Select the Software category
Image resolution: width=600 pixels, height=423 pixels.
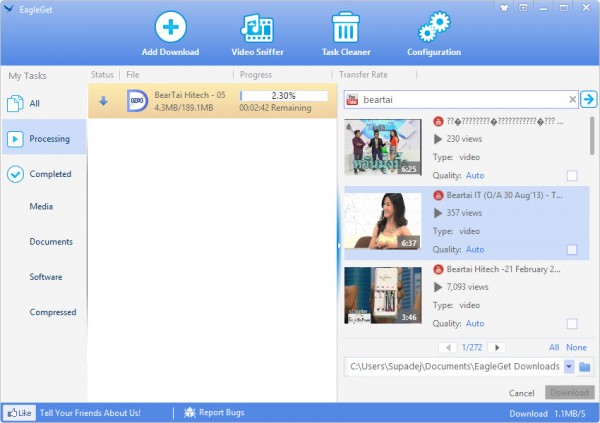(46, 277)
